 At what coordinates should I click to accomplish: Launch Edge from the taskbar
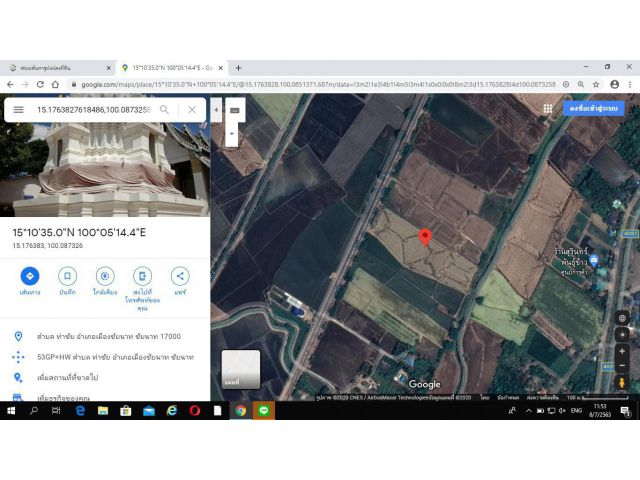click(80, 411)
